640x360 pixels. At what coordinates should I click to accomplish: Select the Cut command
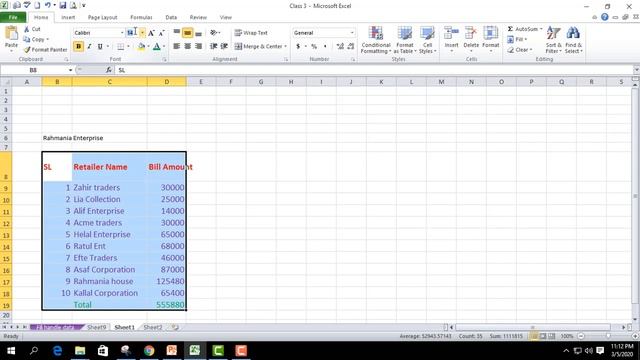(x=32, y=29)
